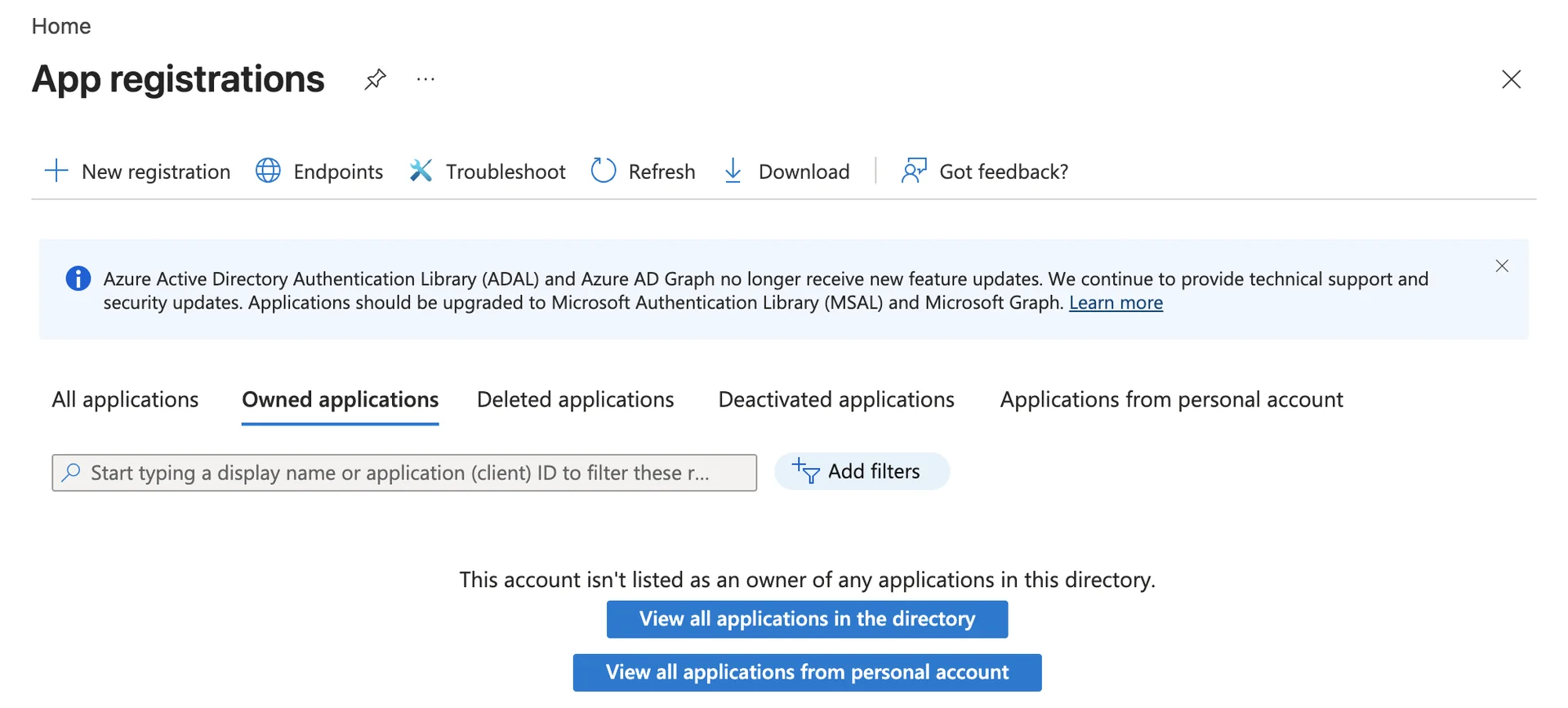This screenshot has height=708, width=1568.
Task: Click the Endpoints globe icon
Action: (x=268, y=171)
